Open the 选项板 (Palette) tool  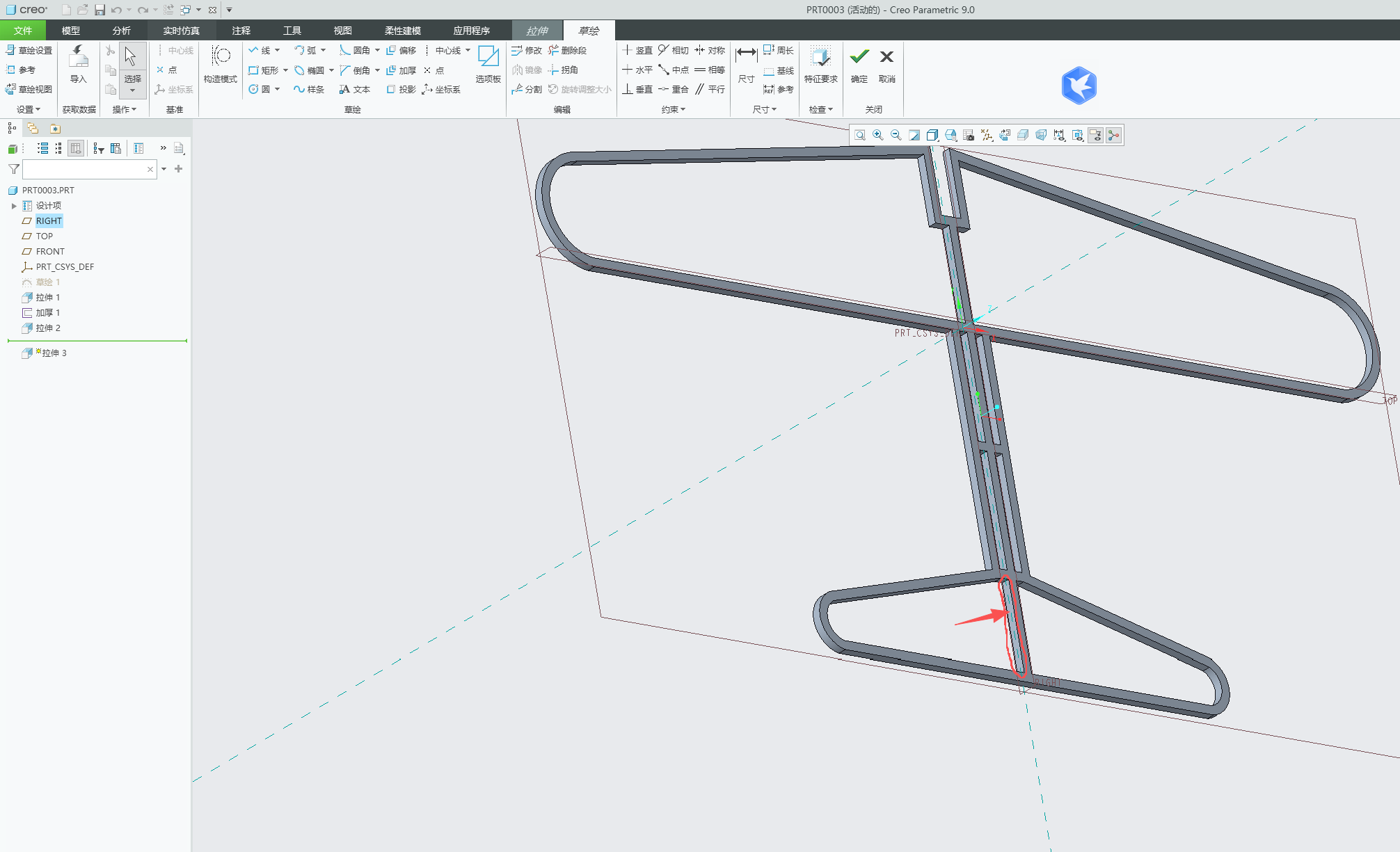pyautogui.click(x=488, y=65)
